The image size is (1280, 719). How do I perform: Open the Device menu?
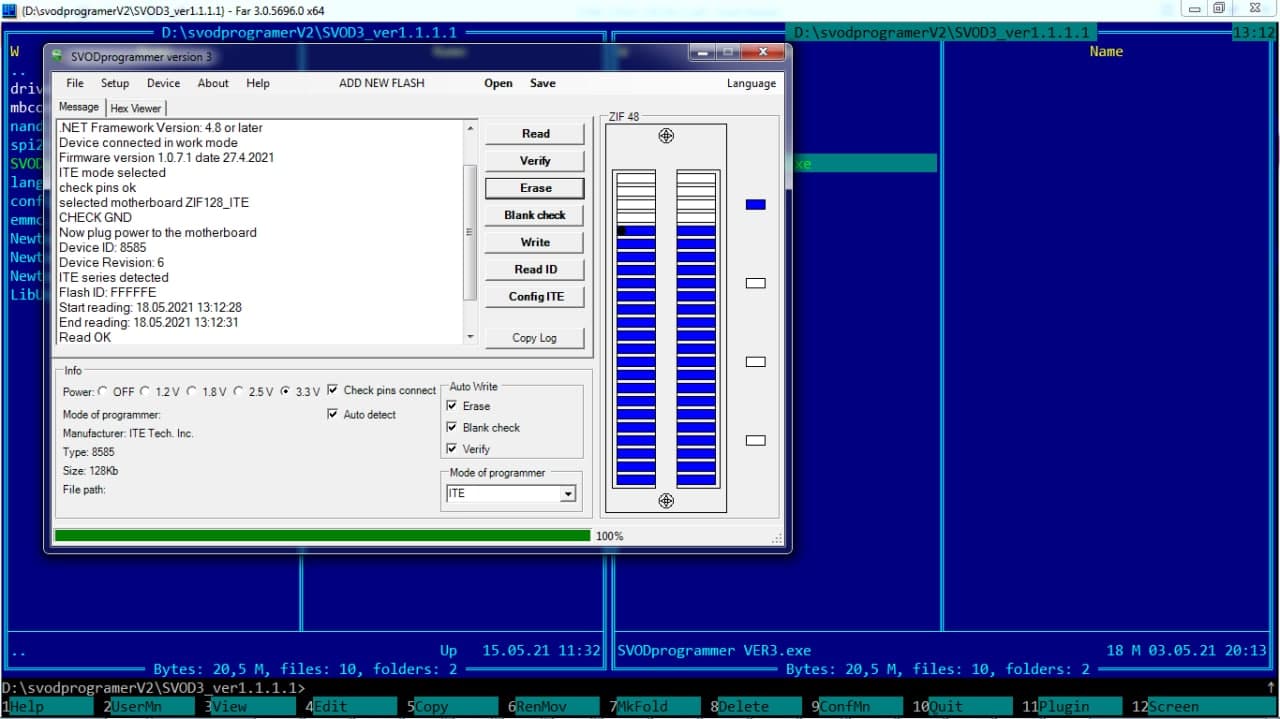coord(163,83)
